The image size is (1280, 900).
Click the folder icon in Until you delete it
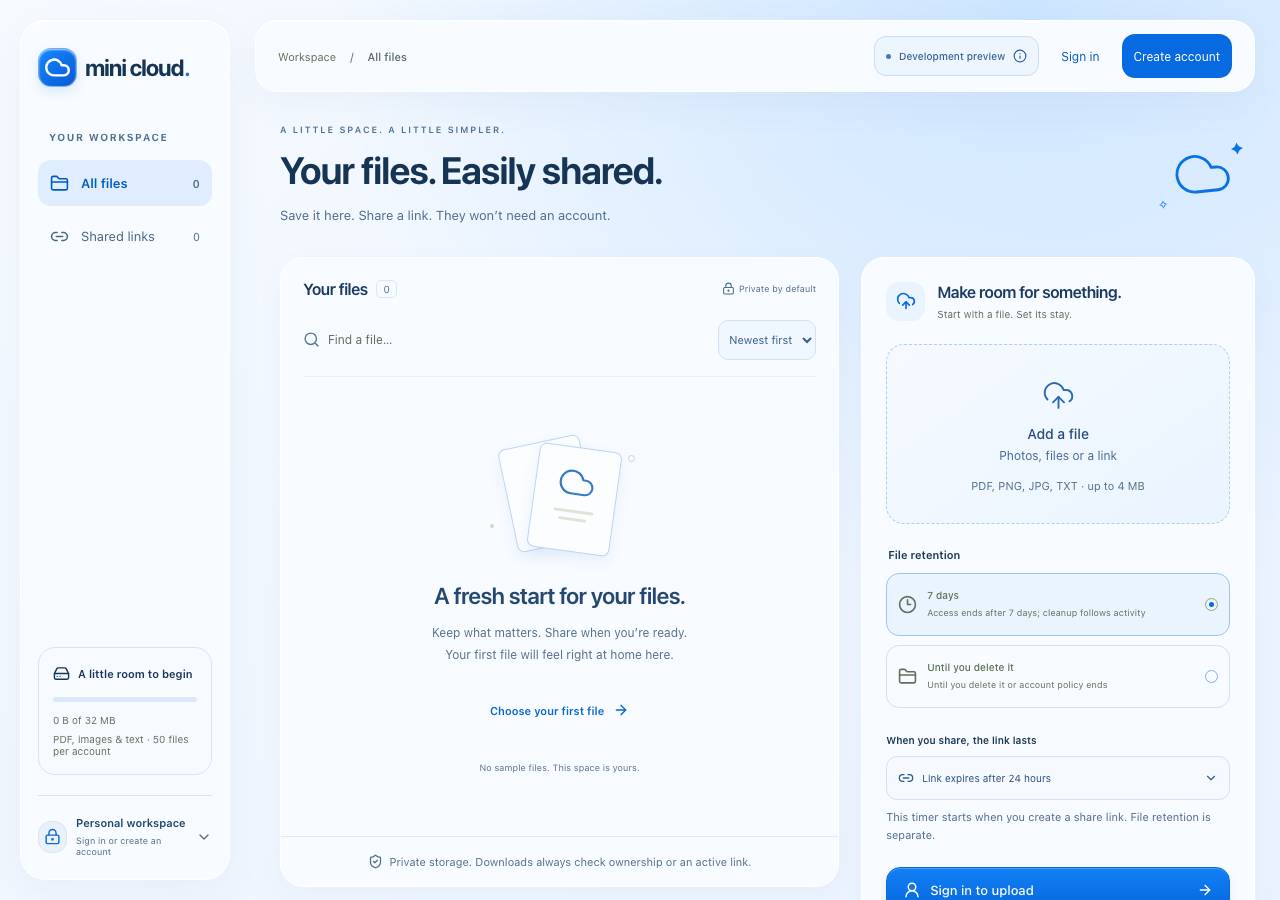[907, 676]
